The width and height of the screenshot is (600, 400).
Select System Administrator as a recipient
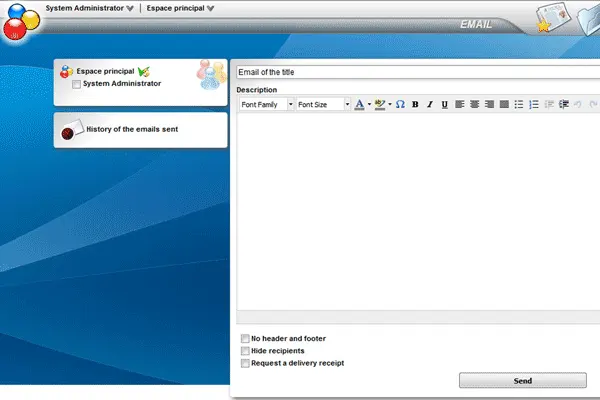click(77, 84)
